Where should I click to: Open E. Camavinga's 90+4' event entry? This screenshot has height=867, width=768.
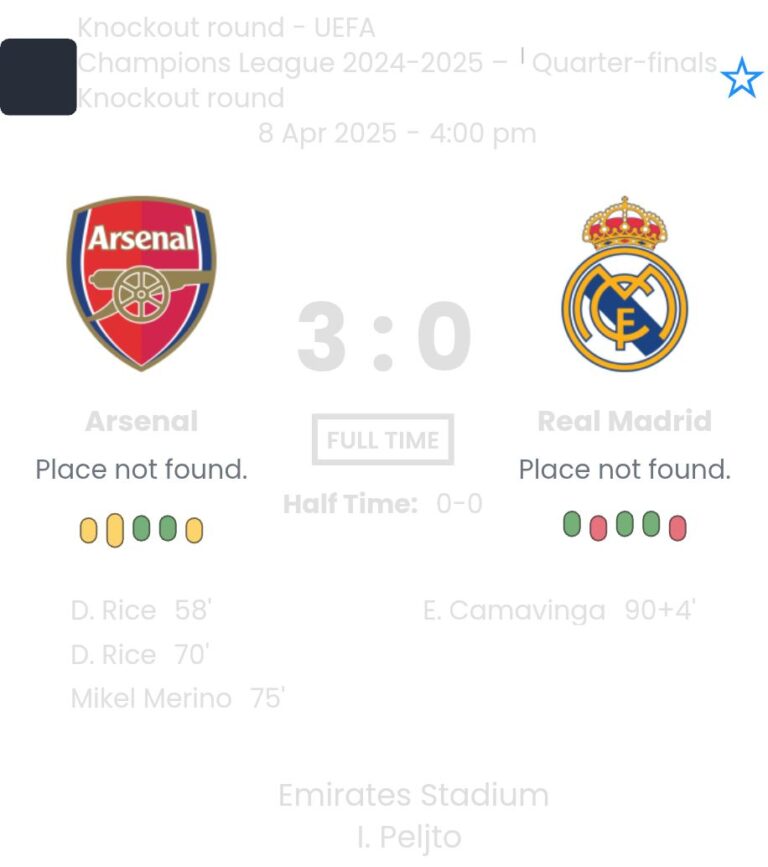[558, 610]
